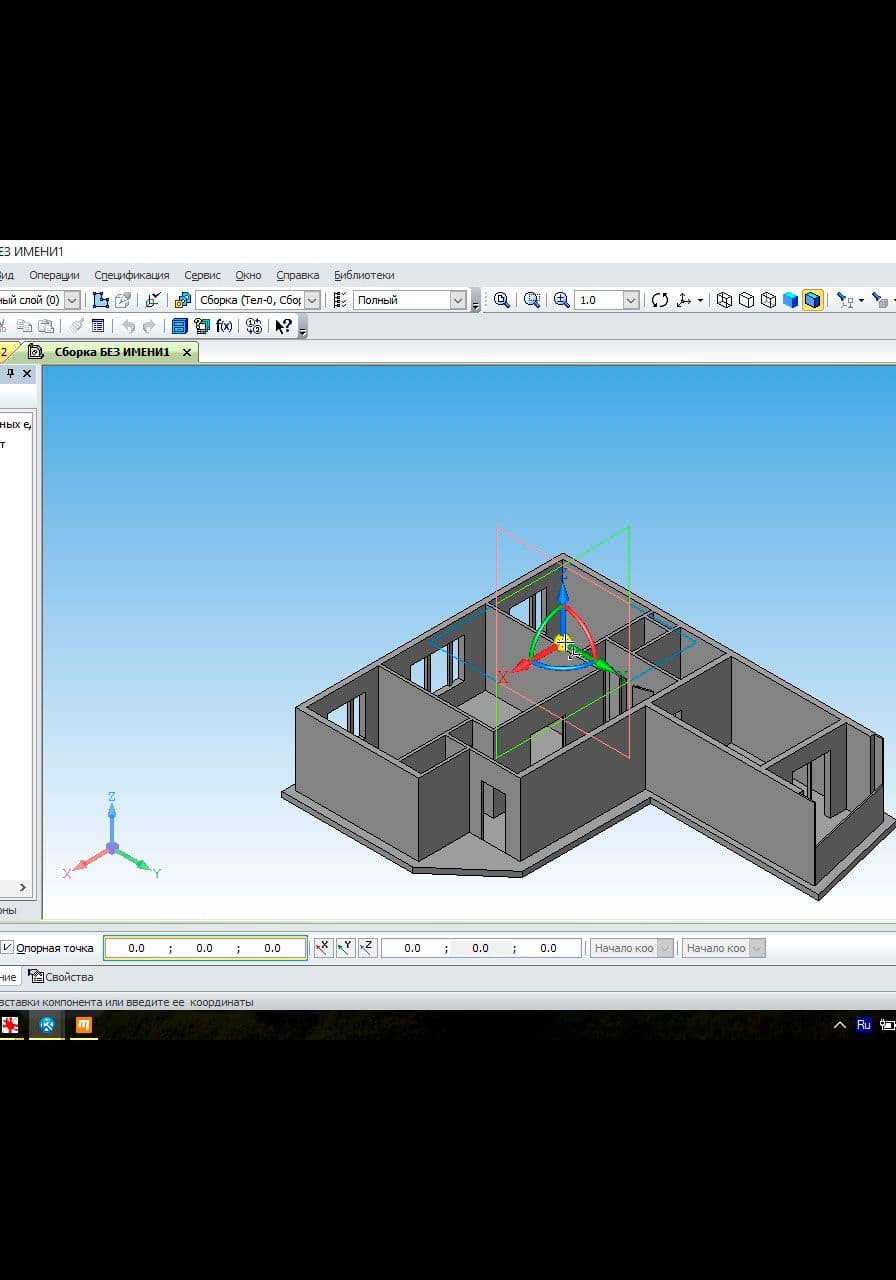The height and width of the screenshot is (1280, 896).
Task: Undo the last action
Action: tap(128, 325)
